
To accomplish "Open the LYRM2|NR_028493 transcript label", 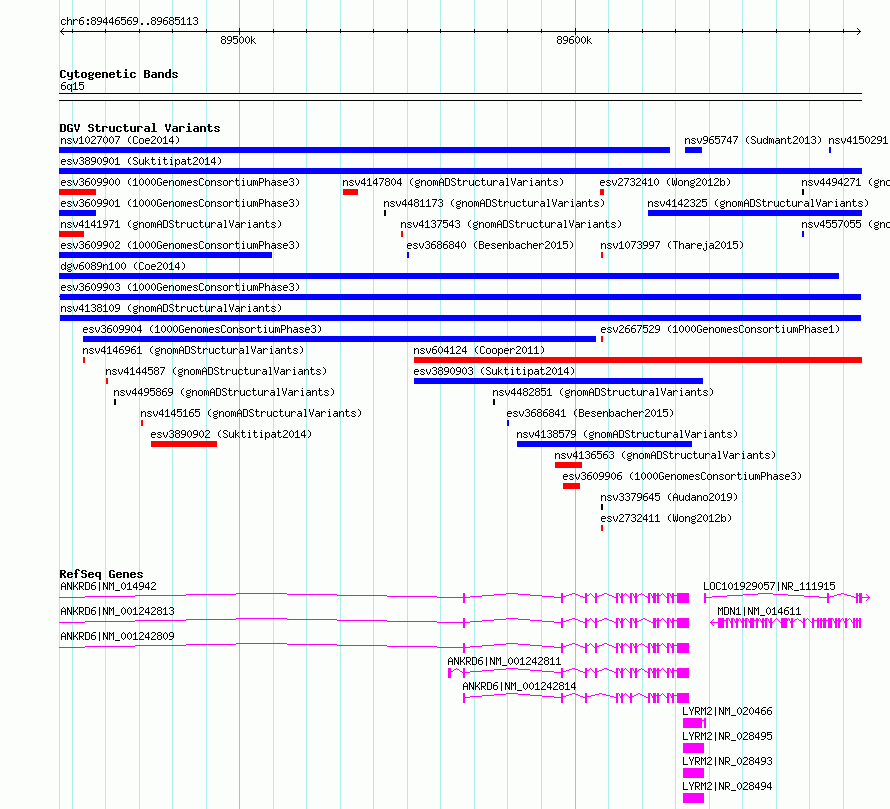I will 727,761.
